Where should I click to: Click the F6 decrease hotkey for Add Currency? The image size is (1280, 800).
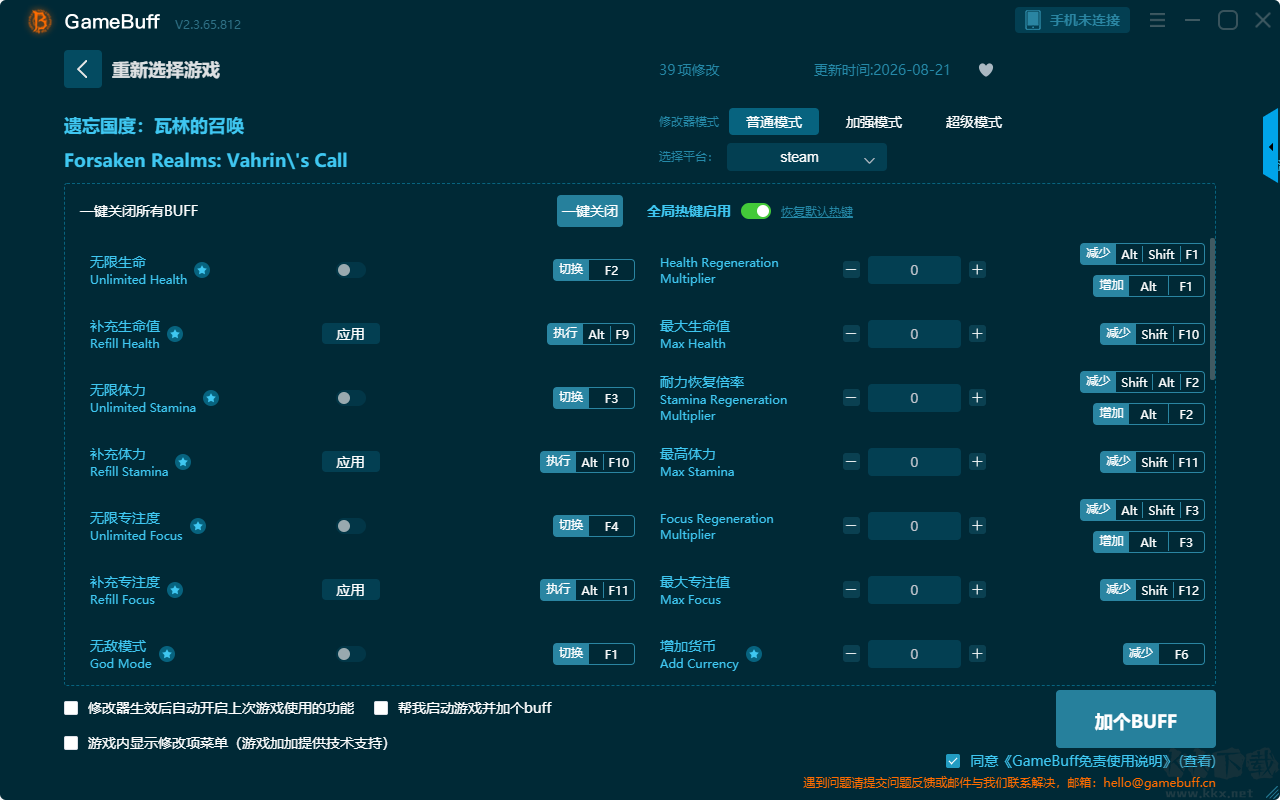[x=1164, y=654]
